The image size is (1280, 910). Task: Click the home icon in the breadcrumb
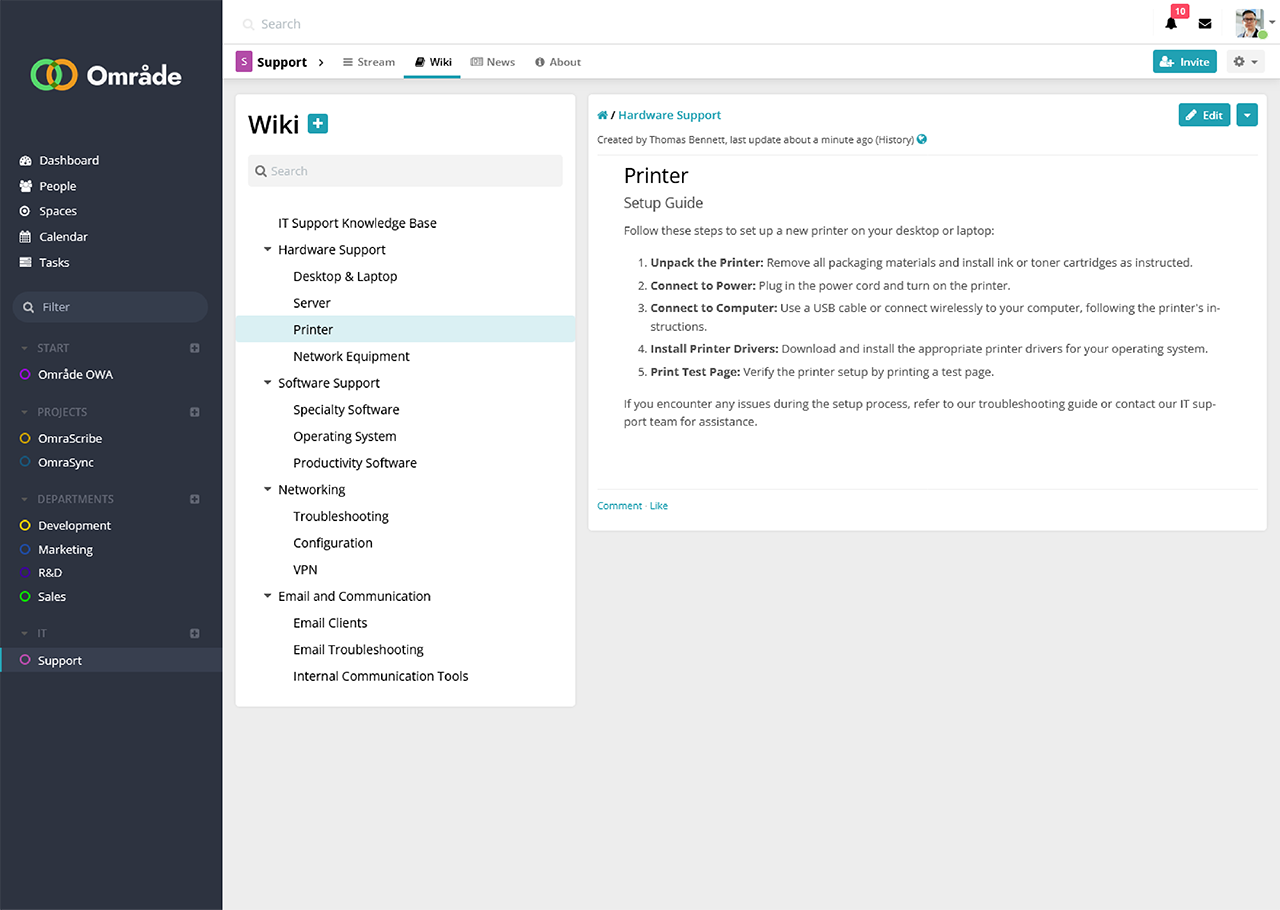tap(602, 116)
